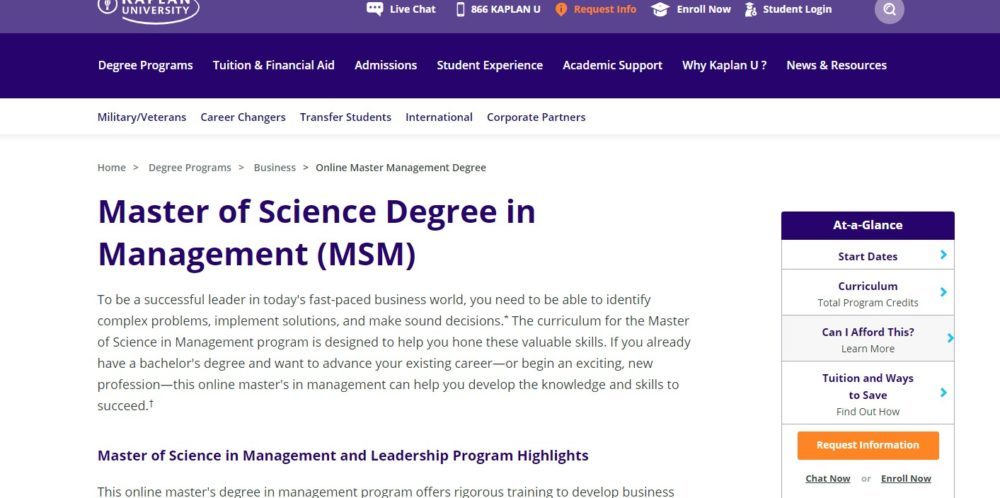Go to Business in the breadcrumb
The image size is (1000, 498).
(274, 168)
